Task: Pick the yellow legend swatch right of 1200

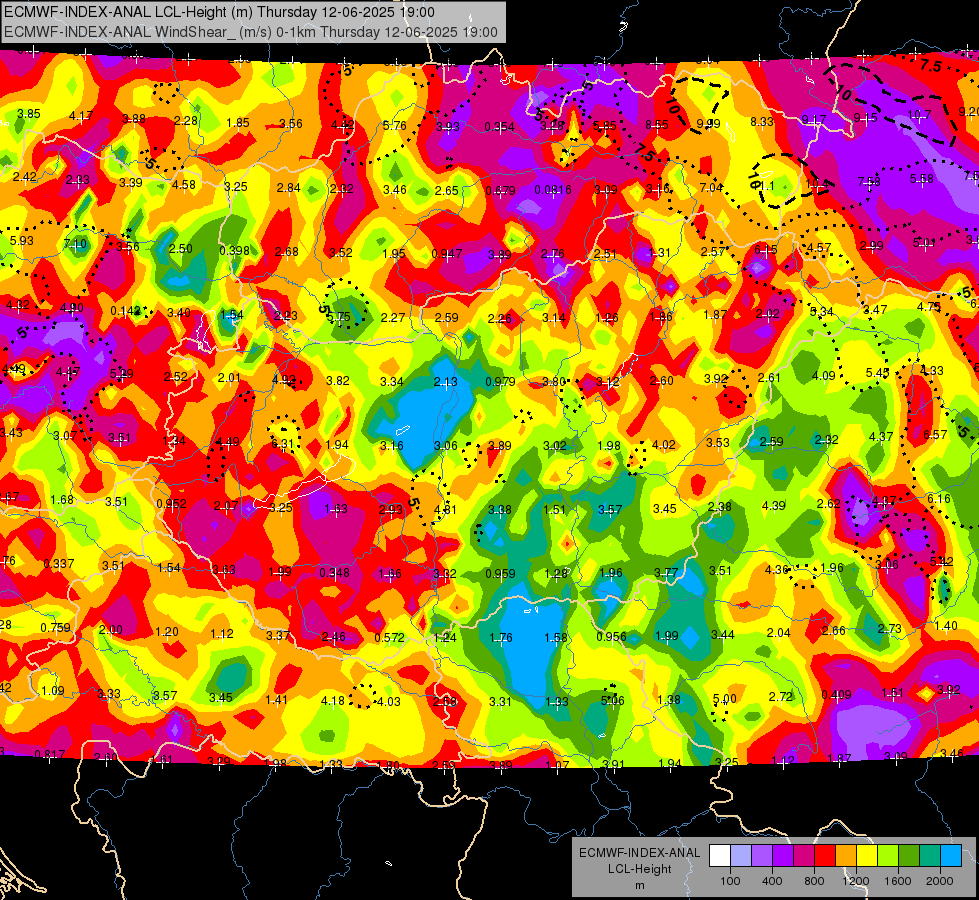Action: [867, 856]
